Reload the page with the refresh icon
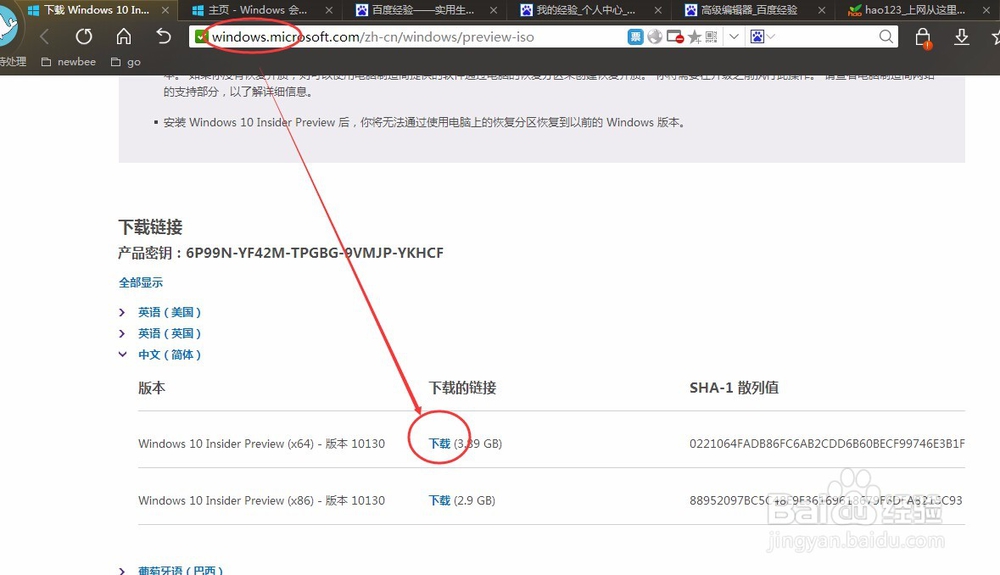Screen dimensions: 1000x575 point(84,37)
